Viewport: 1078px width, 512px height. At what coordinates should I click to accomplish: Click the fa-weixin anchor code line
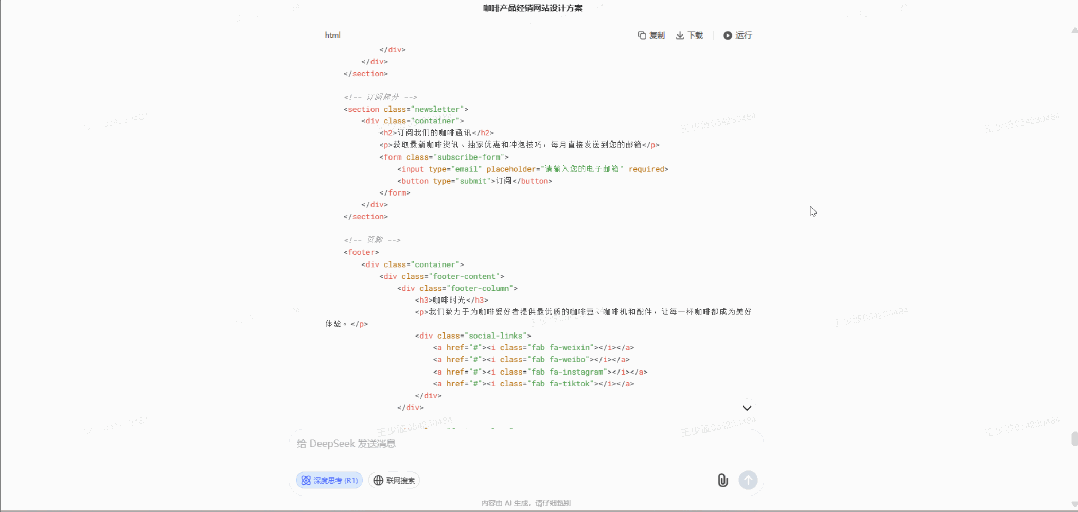click(533, 347)
